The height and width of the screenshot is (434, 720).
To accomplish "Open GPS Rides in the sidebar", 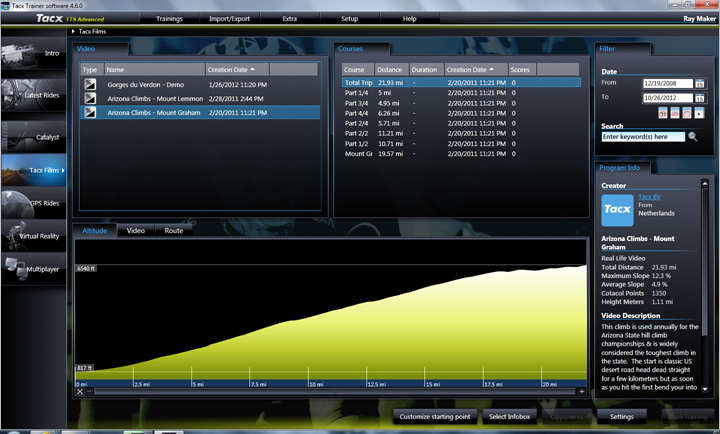I will 34,203.
